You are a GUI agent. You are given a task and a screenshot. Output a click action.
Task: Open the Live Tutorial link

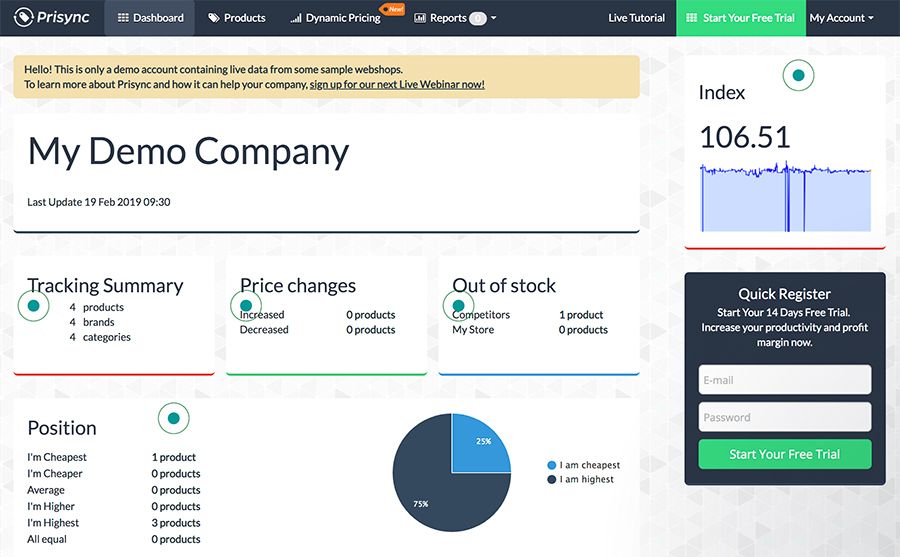pyautogui.click(x=637, y=18)
